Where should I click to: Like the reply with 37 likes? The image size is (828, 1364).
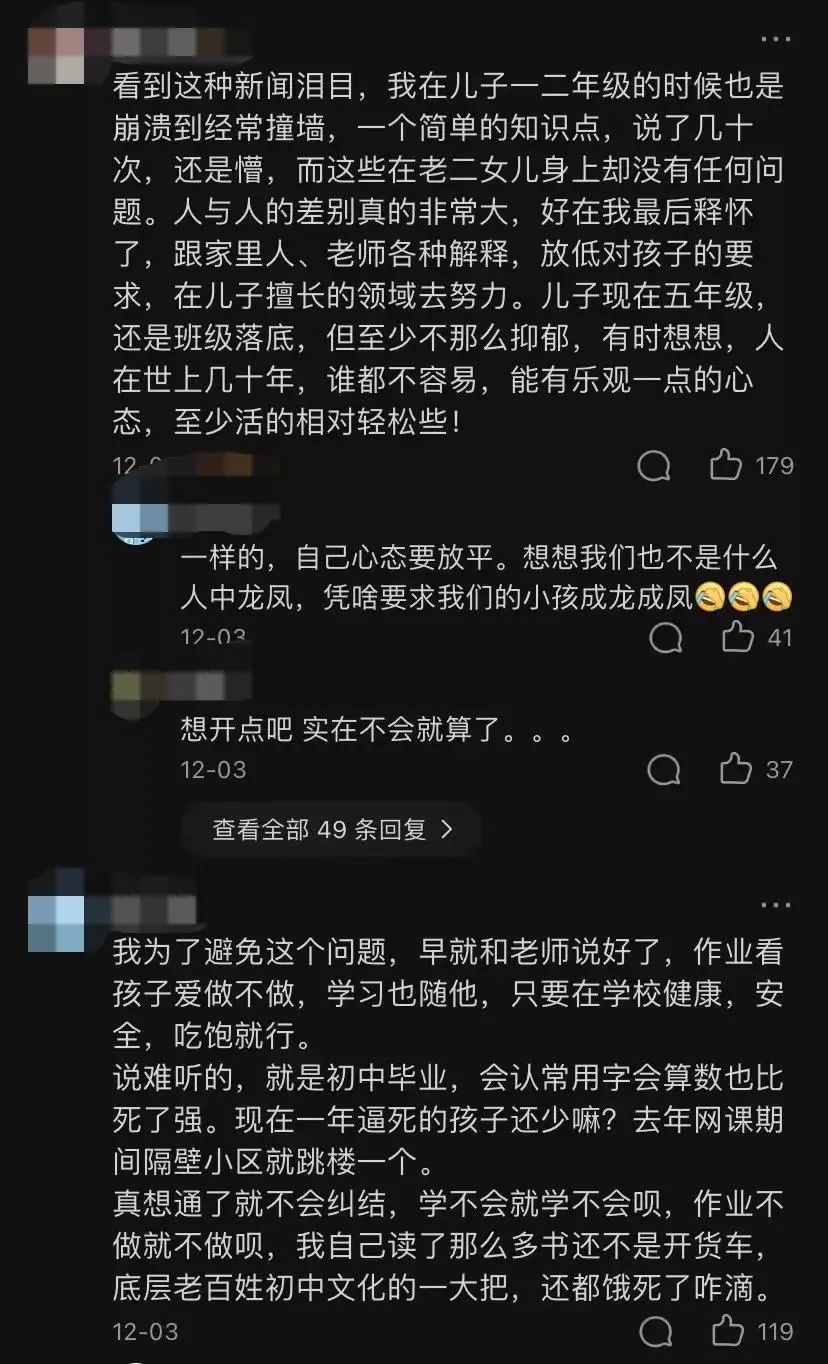tap(736, 769)
